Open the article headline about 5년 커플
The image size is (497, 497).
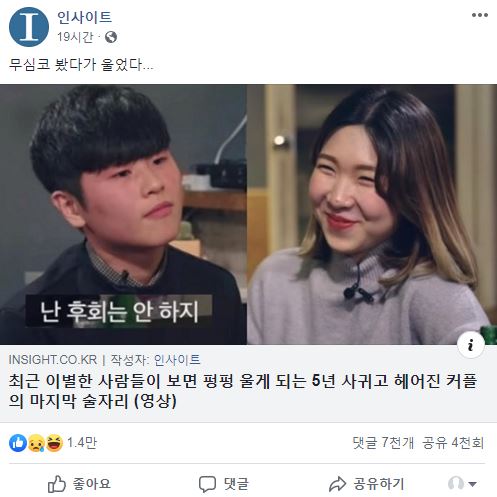tap(243, 391)
